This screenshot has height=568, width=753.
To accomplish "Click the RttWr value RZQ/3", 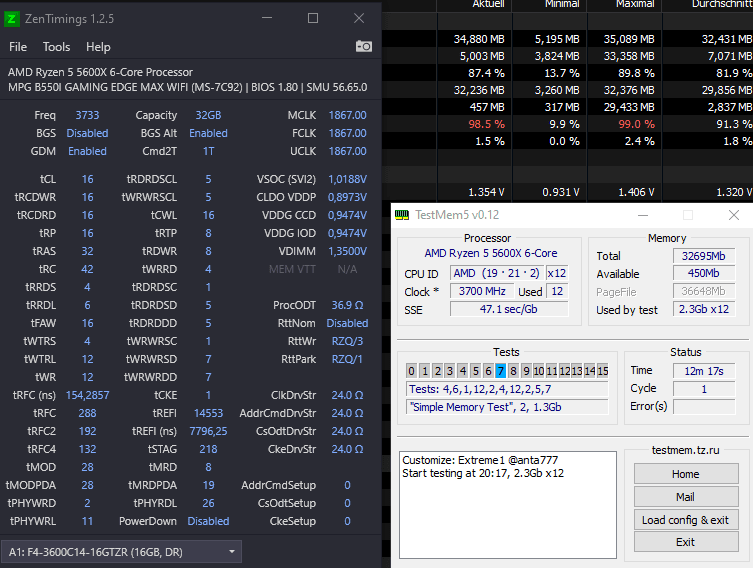I will point(347,341).
